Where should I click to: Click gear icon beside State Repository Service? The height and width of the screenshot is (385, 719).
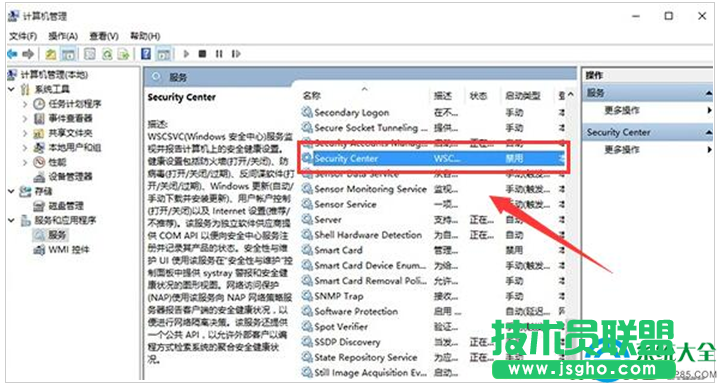[307, 357]
